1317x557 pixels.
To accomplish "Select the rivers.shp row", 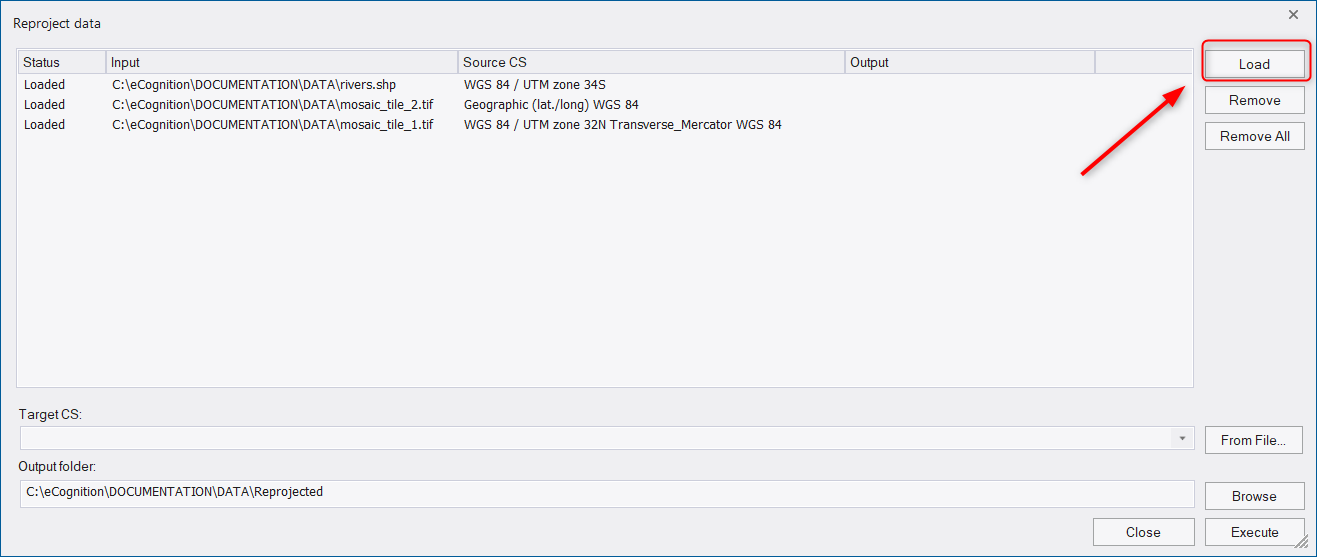I will (605, 85).
